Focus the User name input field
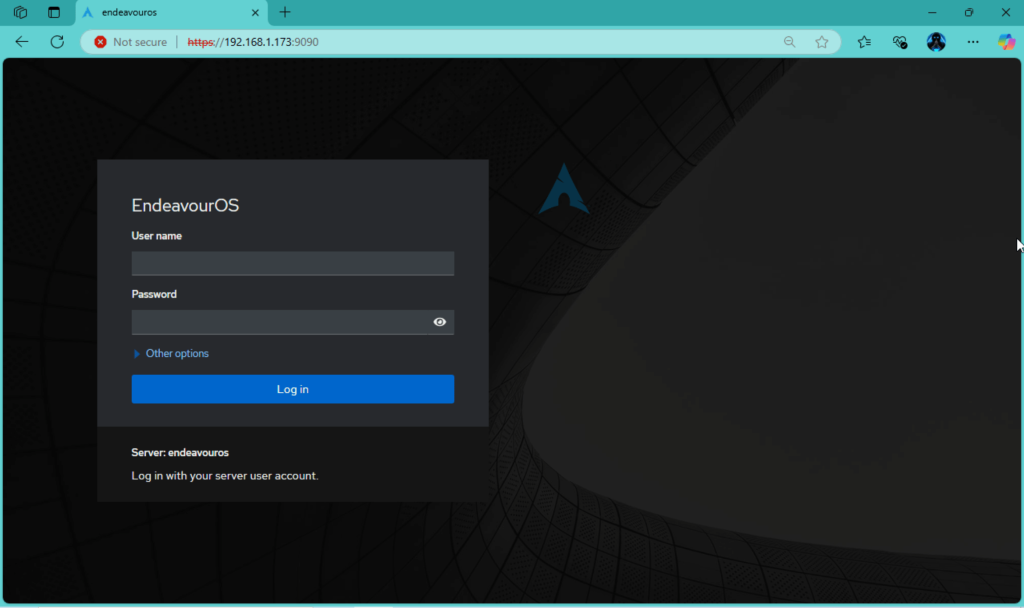The image size is (1024, 608). point(293,264)
